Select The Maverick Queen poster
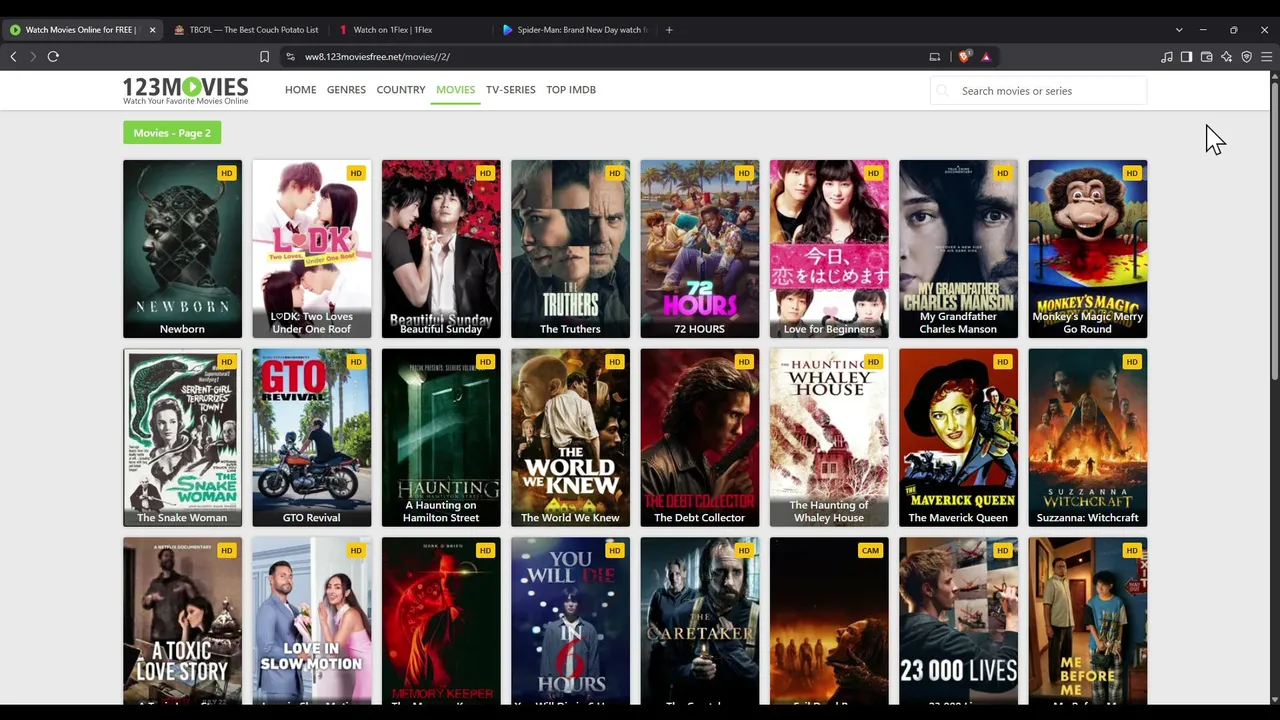The width and height of the screenshot is (1280, 720). [x=958, y=438]
